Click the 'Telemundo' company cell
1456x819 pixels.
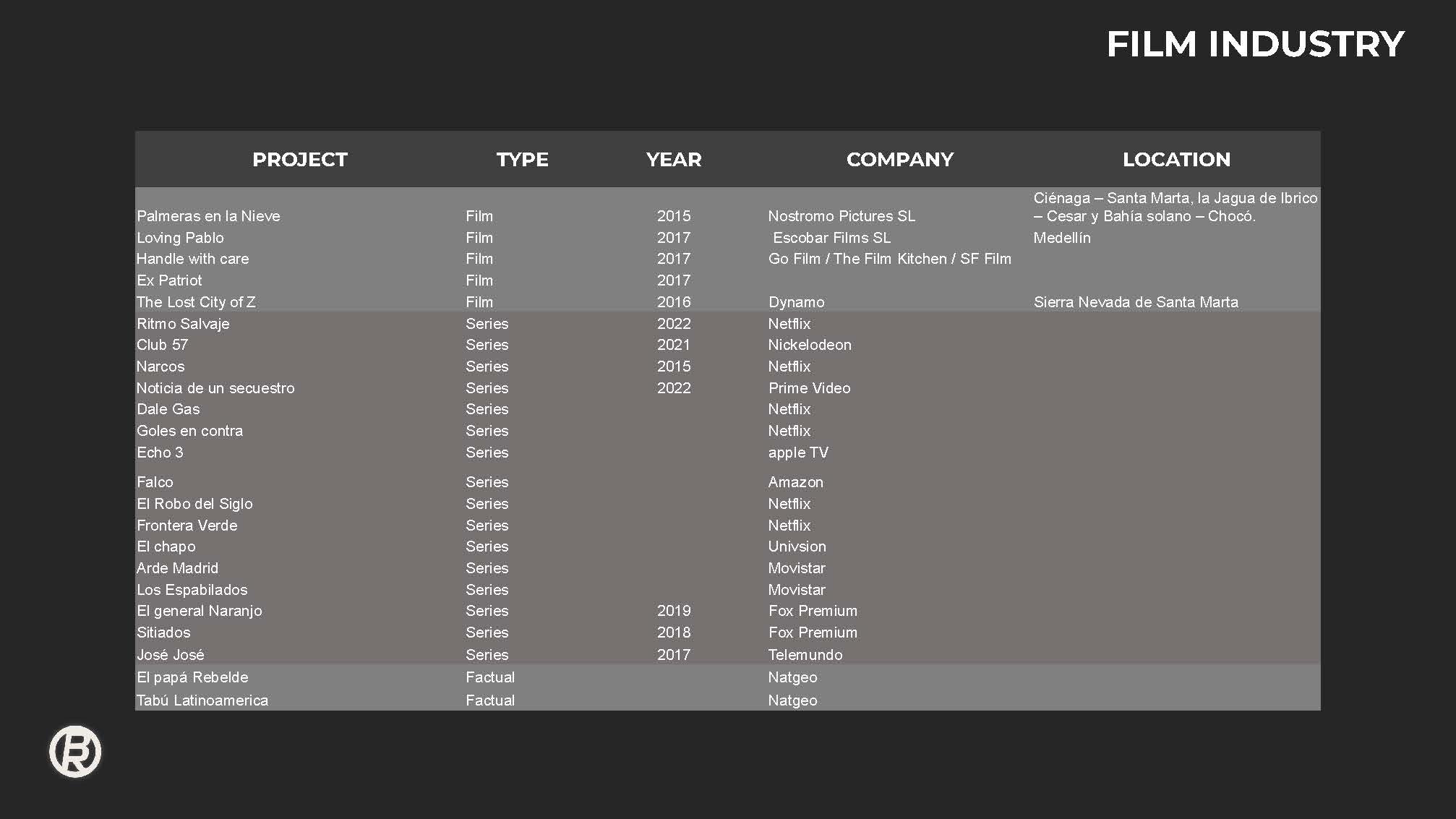(805, 655)
